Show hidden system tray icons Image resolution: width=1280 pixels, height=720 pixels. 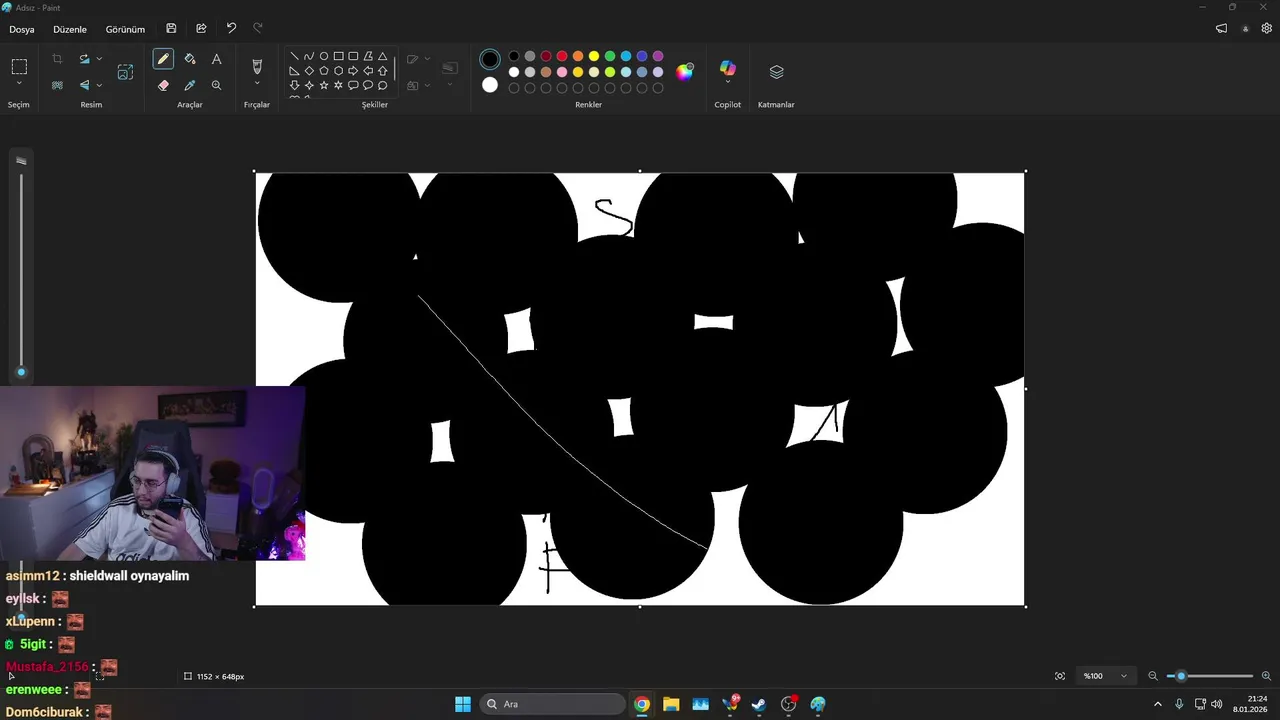[1158, 704]
